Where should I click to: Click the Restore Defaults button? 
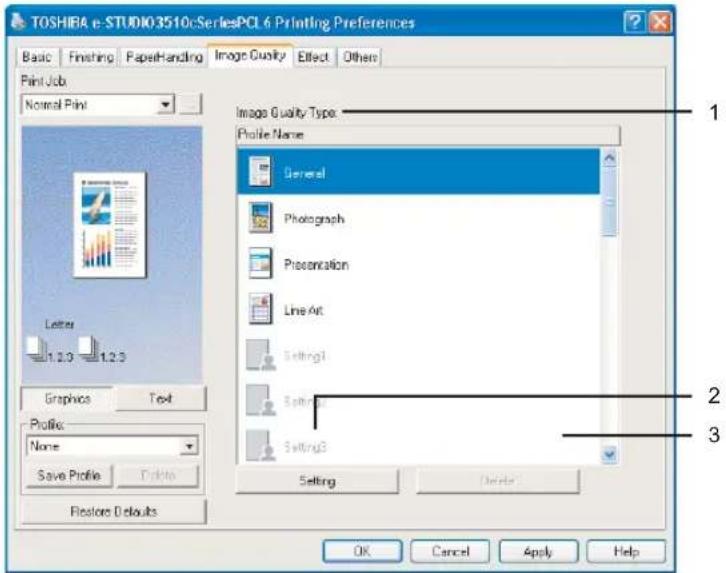coord(113,511)
